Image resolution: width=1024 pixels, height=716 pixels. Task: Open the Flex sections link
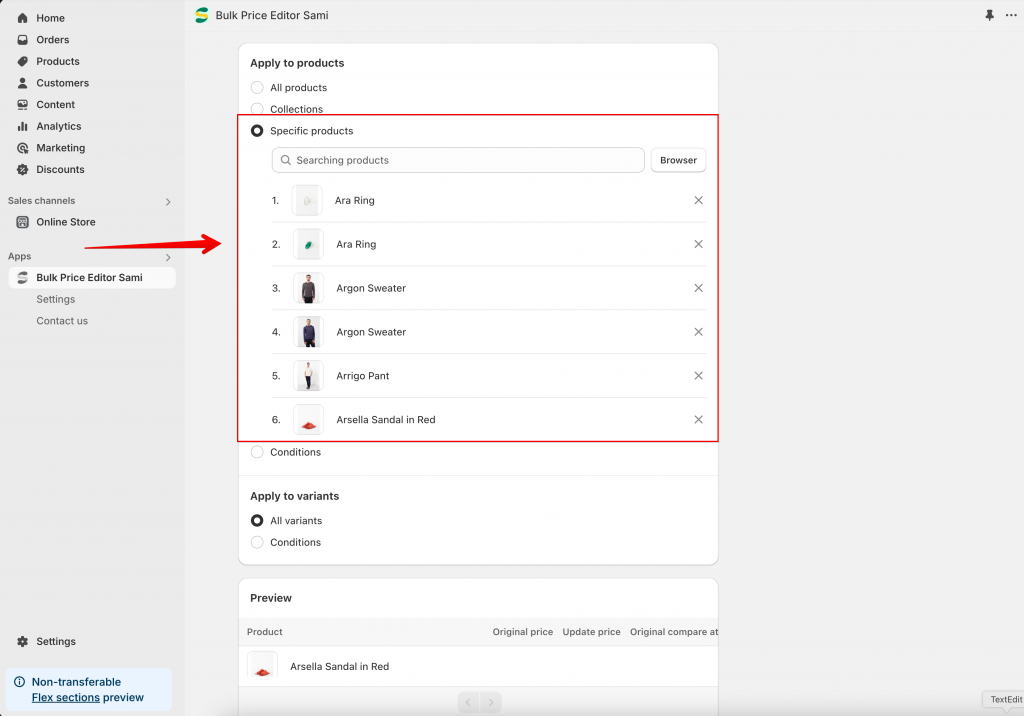point(65,698)
